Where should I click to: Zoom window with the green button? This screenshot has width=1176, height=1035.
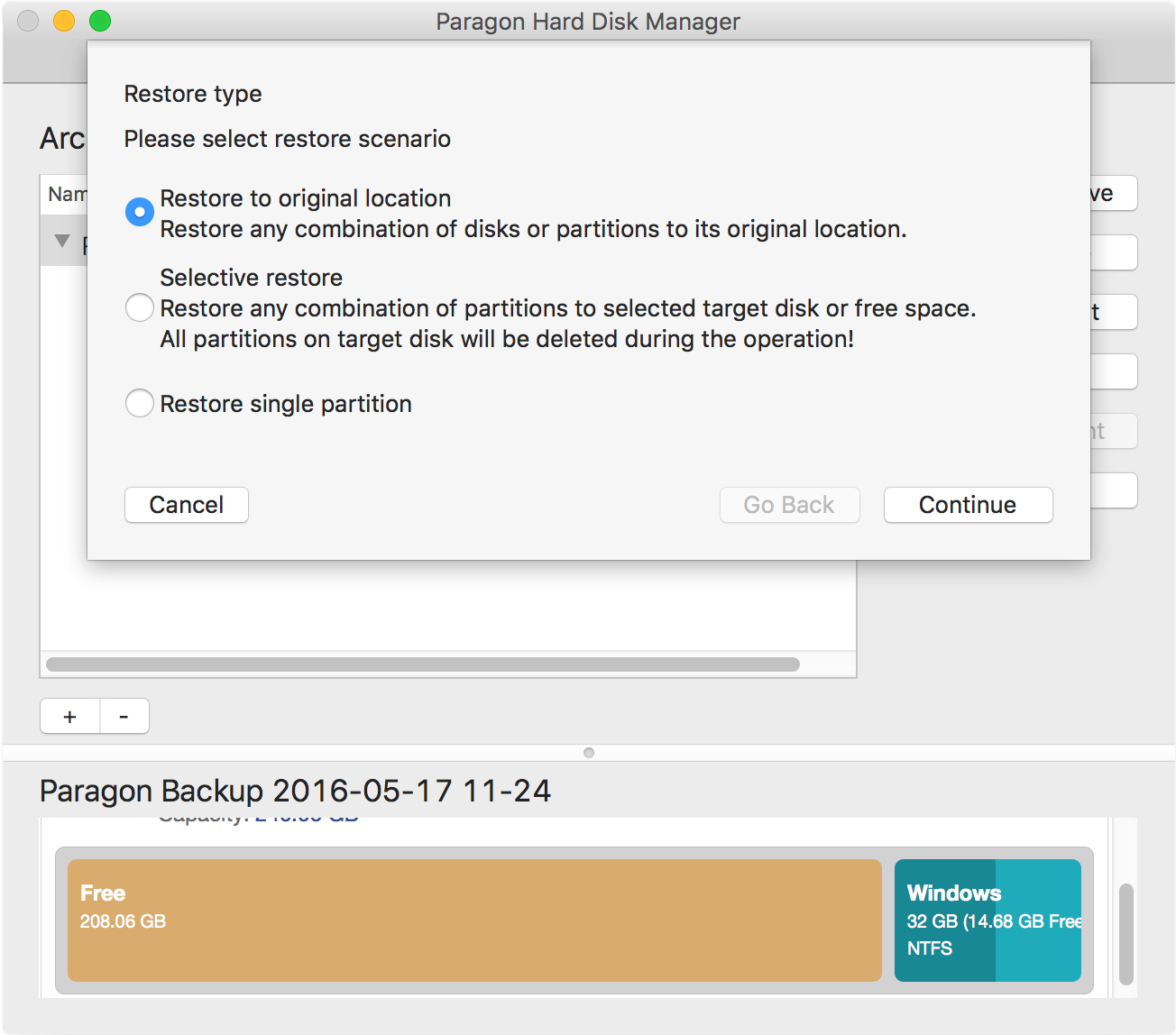100,21
